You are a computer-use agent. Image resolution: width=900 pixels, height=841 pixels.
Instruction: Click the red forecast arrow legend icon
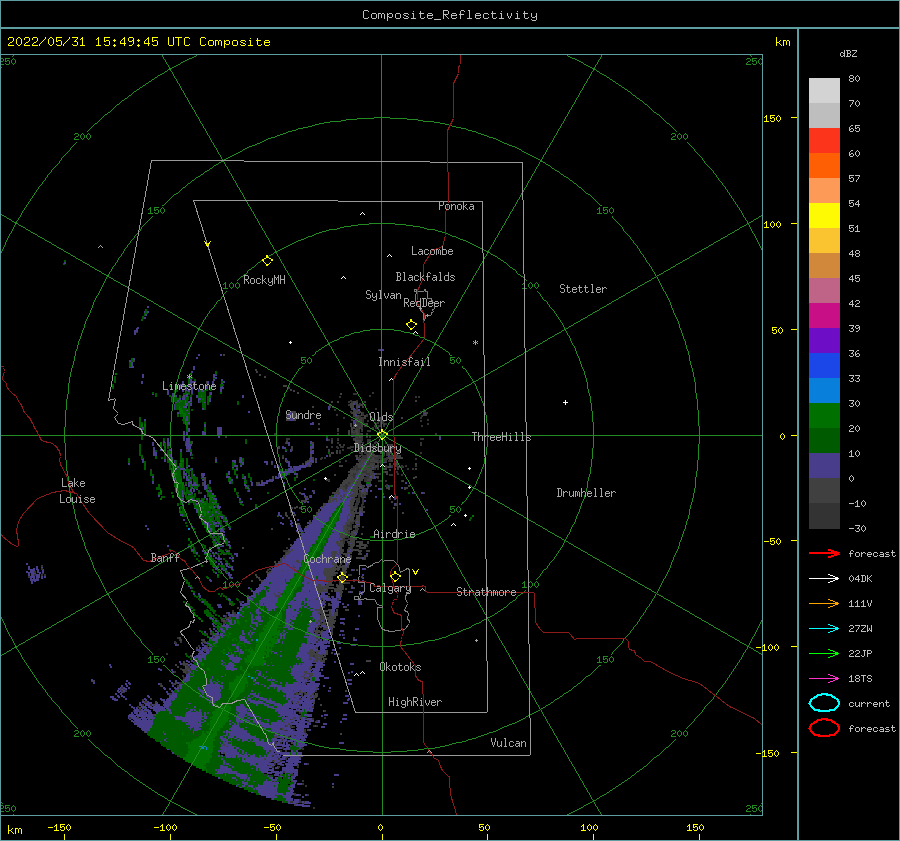[824, 553]
